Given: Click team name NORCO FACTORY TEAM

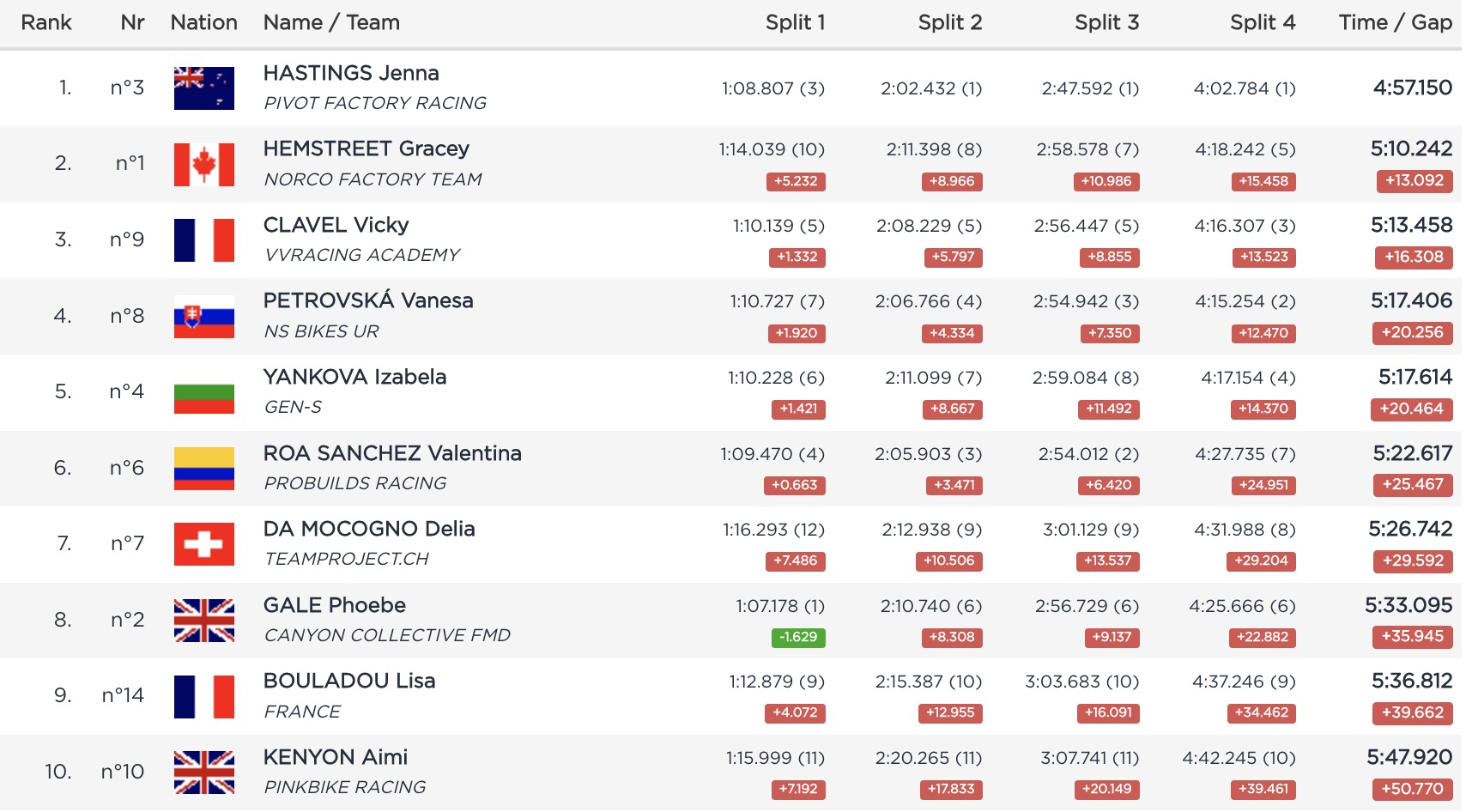Looking at the screenshot, I should point(373,179).
